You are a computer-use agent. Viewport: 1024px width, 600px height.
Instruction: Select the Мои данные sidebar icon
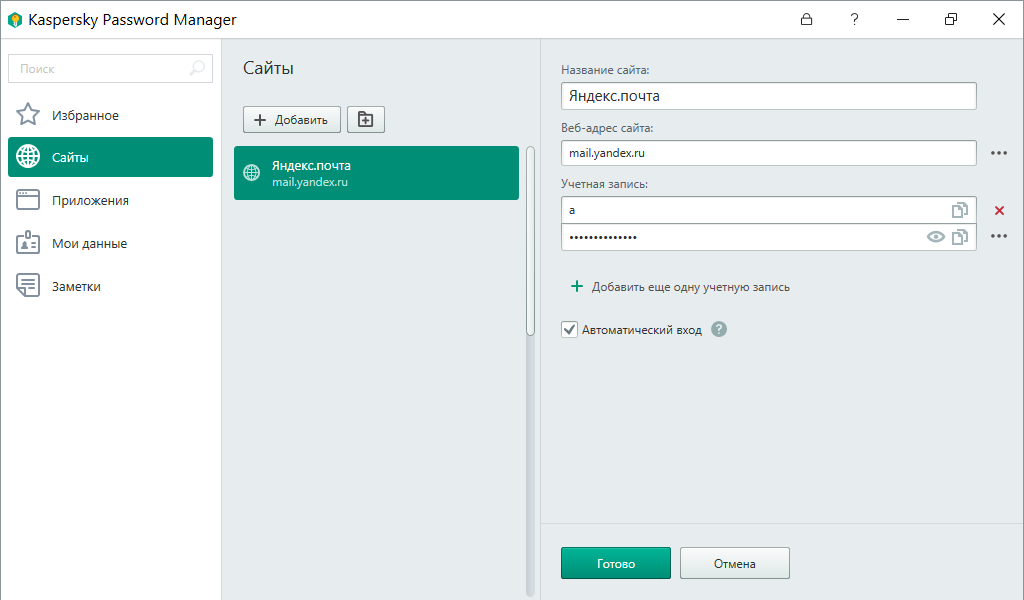(28, 242)
